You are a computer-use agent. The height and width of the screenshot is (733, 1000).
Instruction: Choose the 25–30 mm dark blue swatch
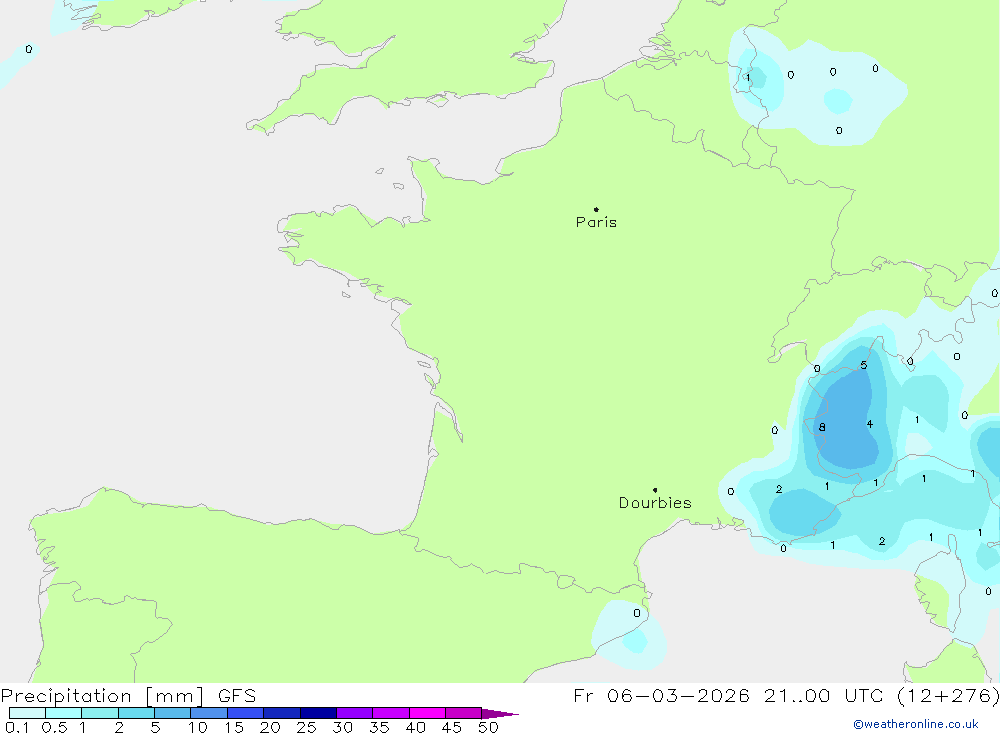318,713
